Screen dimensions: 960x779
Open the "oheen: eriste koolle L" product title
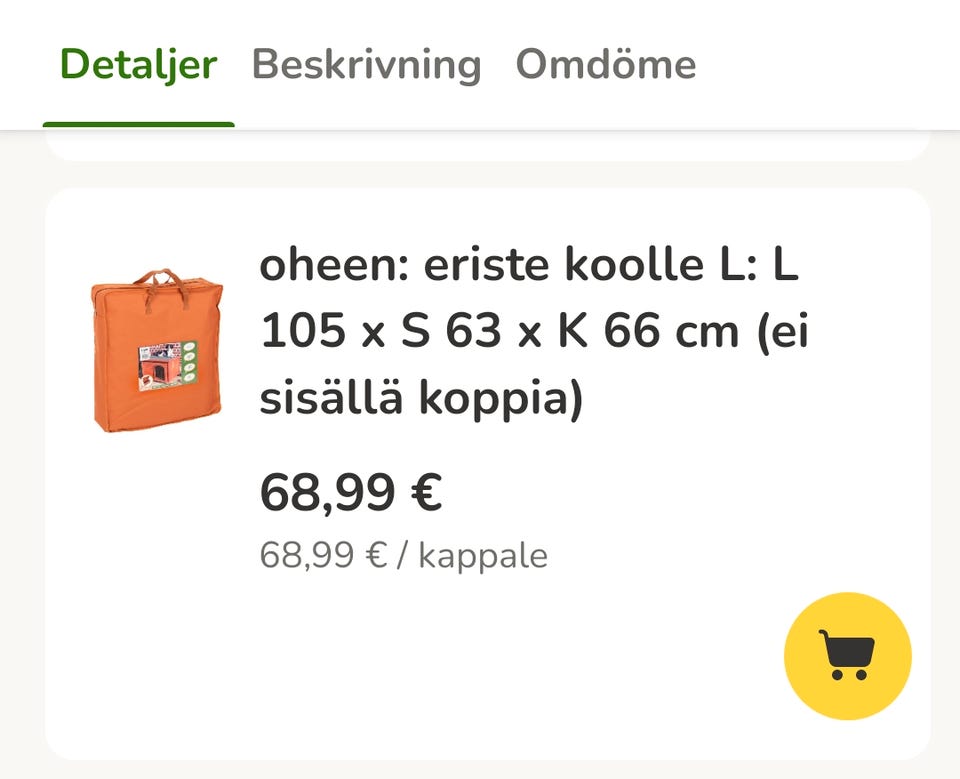pyautogui.click(x=528, y=266)
